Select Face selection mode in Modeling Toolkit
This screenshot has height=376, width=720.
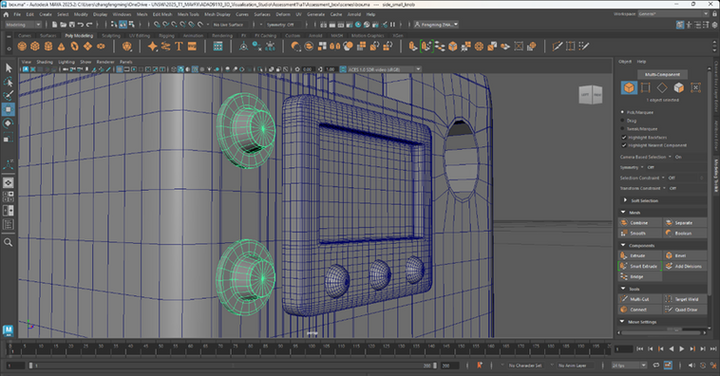coord(679,87)
